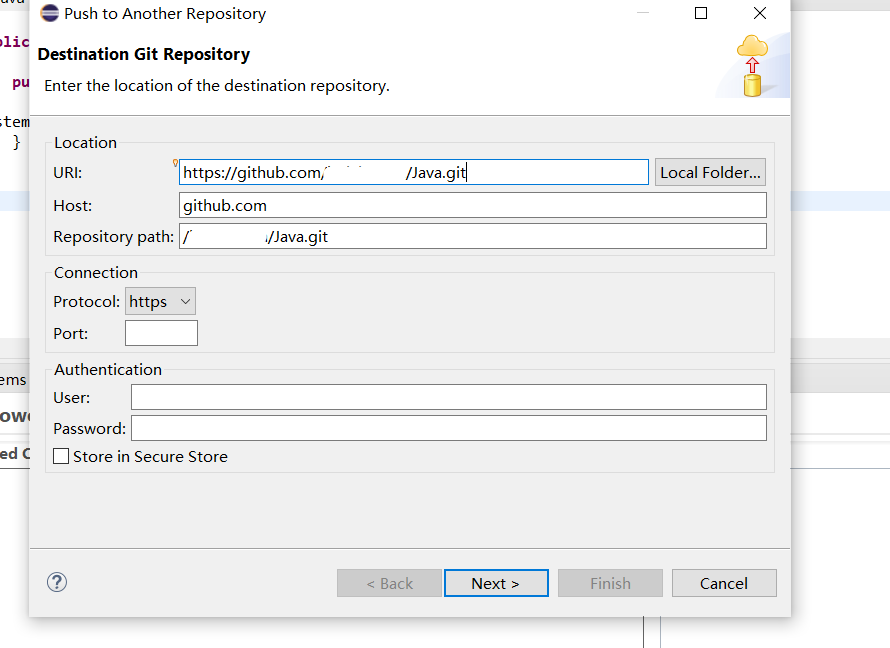Click the 'Enter the location of the destination repository.' text
The image size is (890, 648).
tap(217, 86)
